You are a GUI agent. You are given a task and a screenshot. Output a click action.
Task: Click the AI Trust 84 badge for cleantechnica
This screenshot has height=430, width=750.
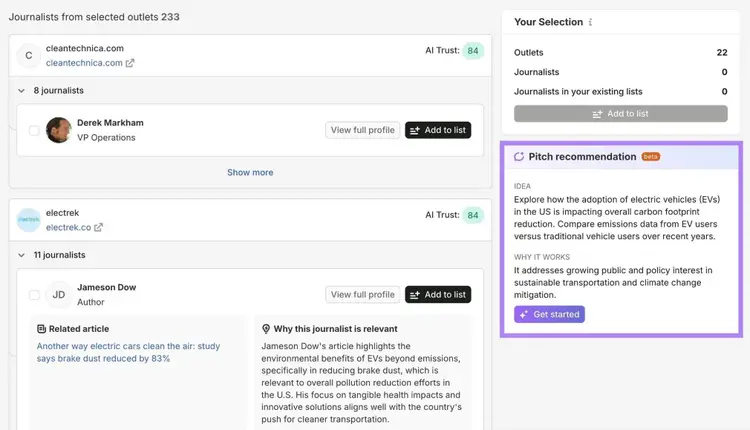point(473,51)
